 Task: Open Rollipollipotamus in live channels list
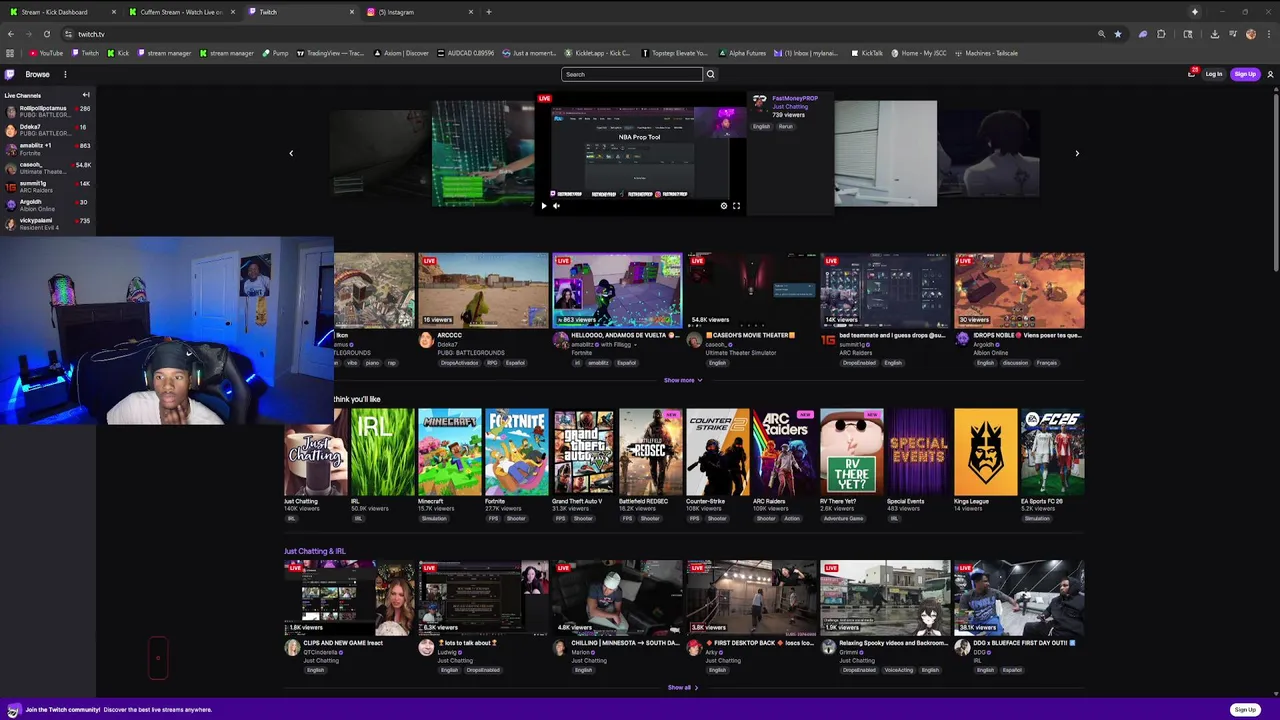pyautogui.click(x=47, y=111)
